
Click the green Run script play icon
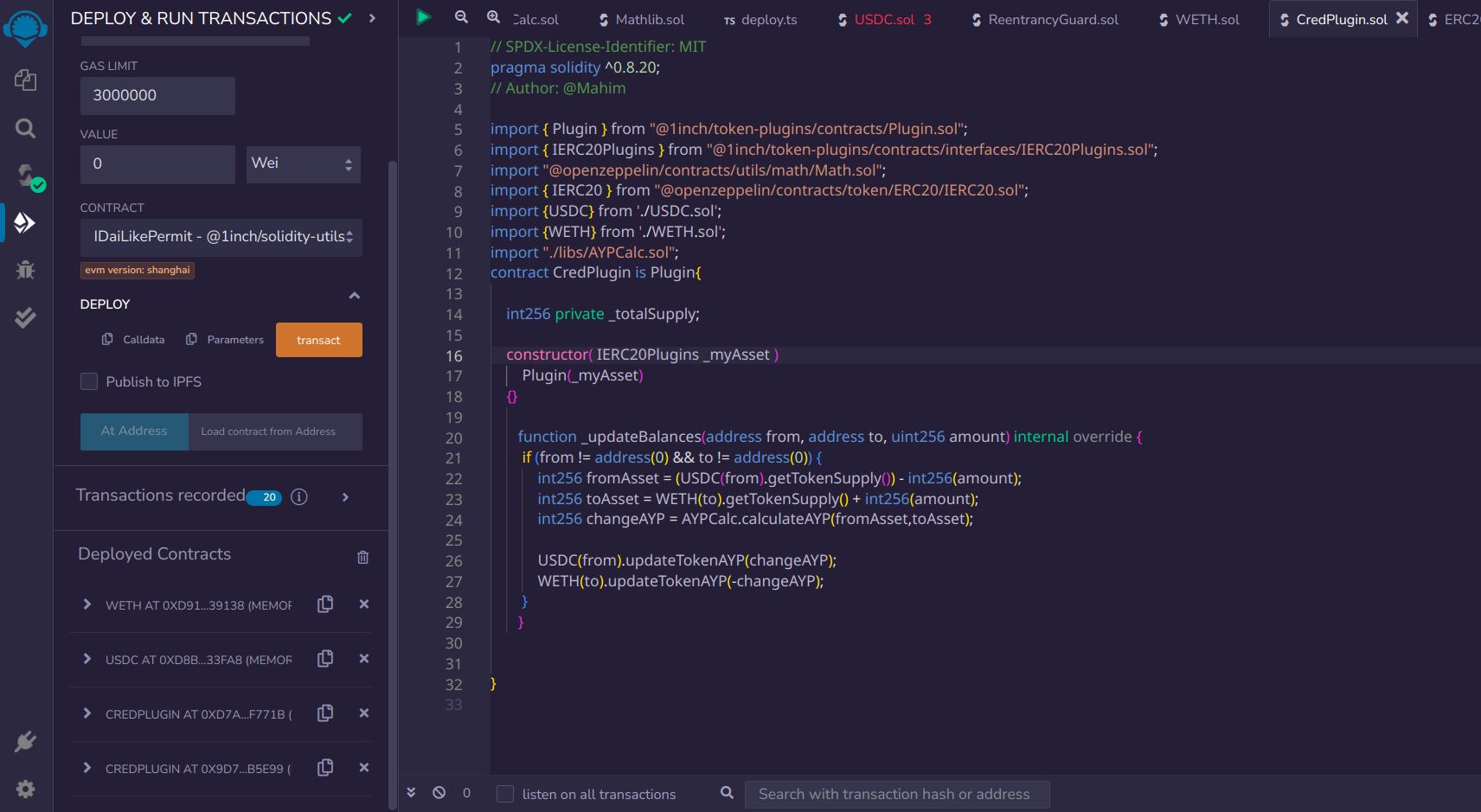tap(423, 16)
